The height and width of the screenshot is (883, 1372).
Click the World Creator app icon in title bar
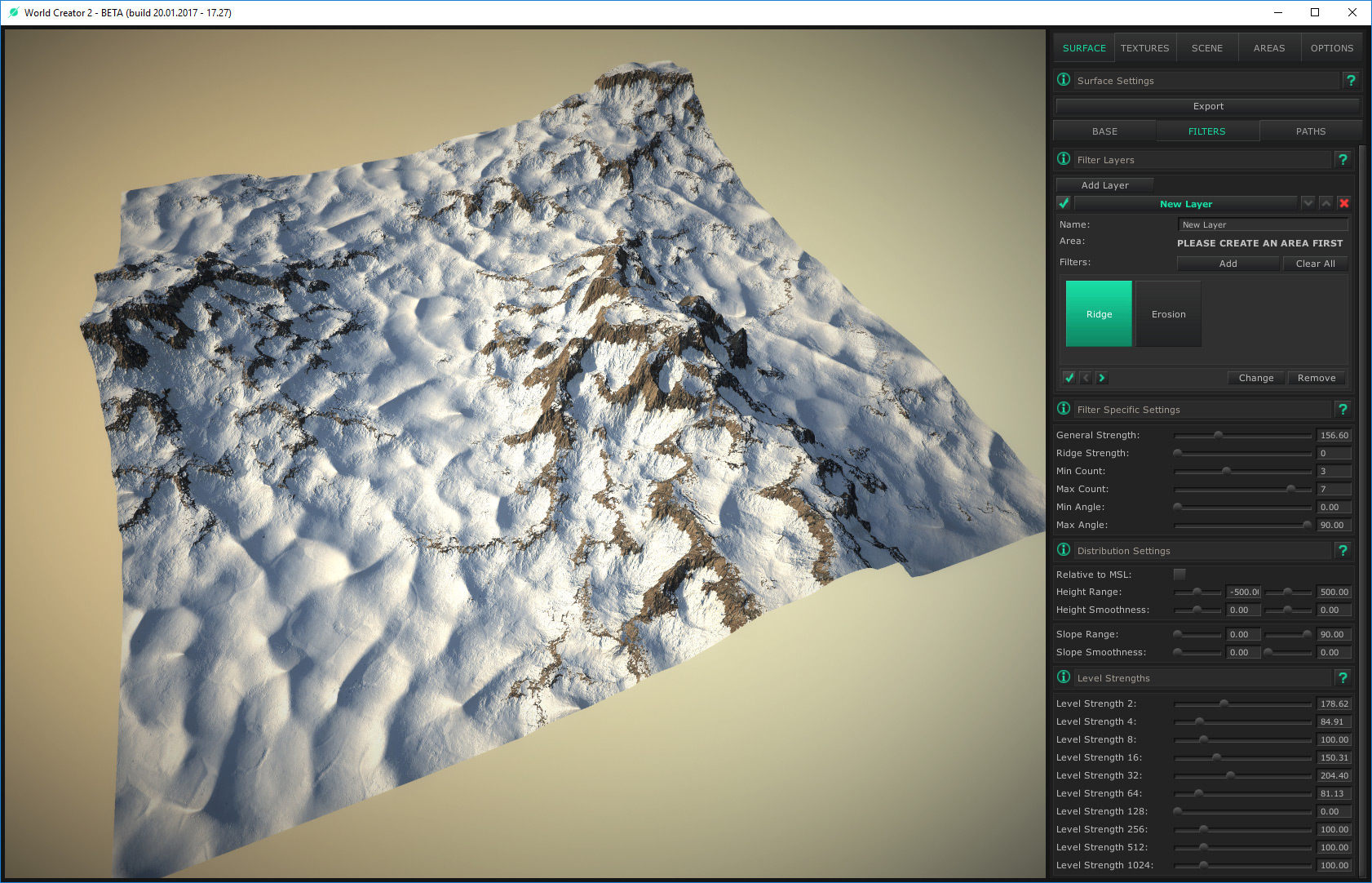(13, 12)
